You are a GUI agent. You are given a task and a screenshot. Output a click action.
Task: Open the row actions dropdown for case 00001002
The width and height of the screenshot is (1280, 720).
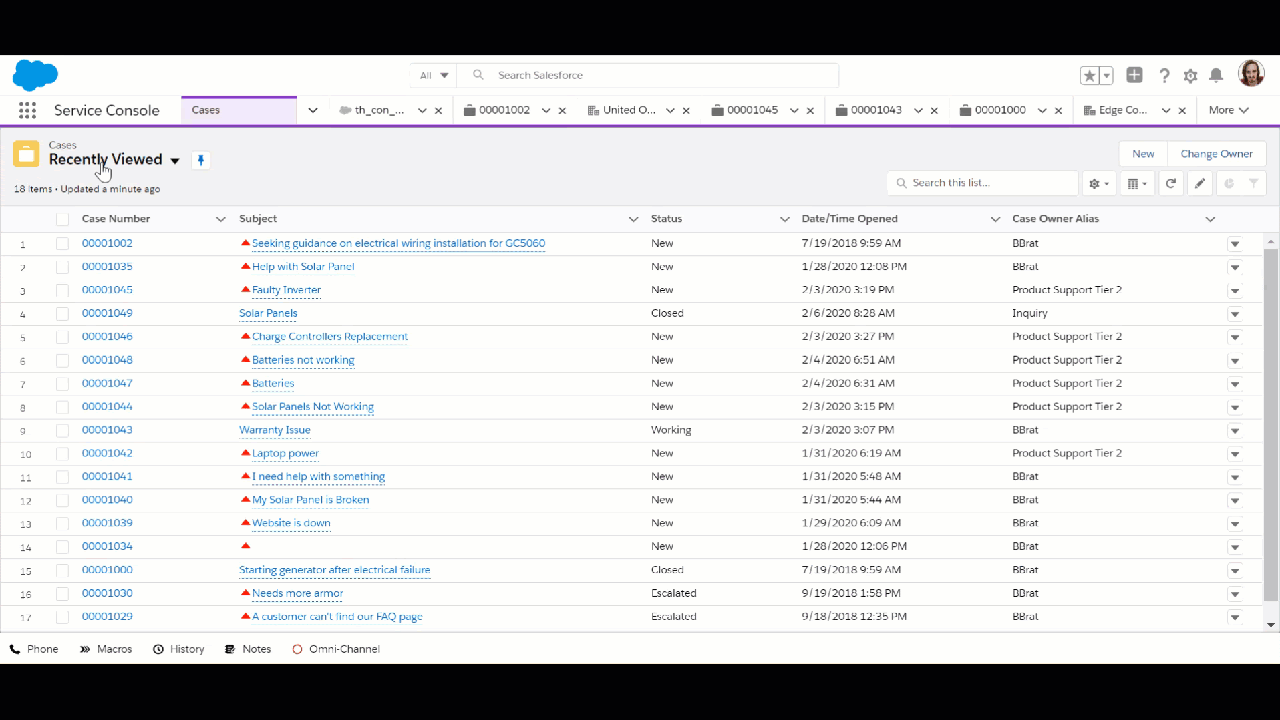point(1234,243)
